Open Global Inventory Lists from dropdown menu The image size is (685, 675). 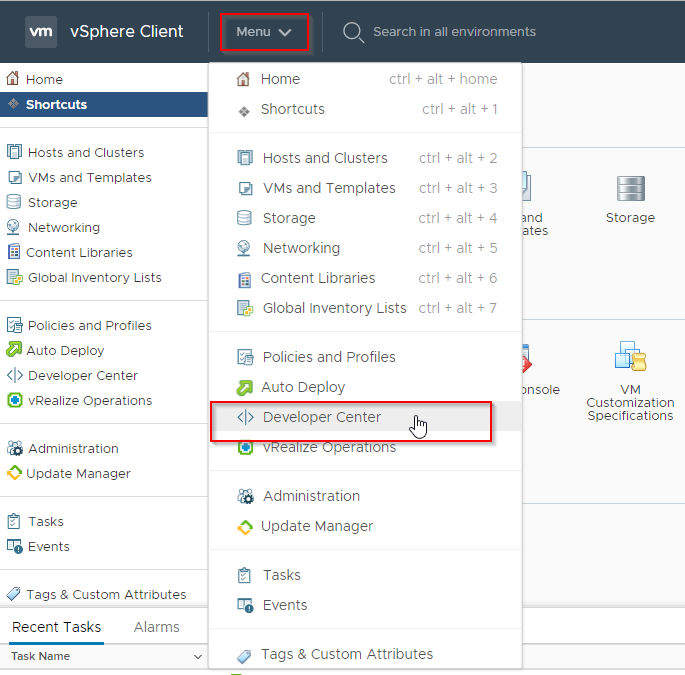point(365,308)
